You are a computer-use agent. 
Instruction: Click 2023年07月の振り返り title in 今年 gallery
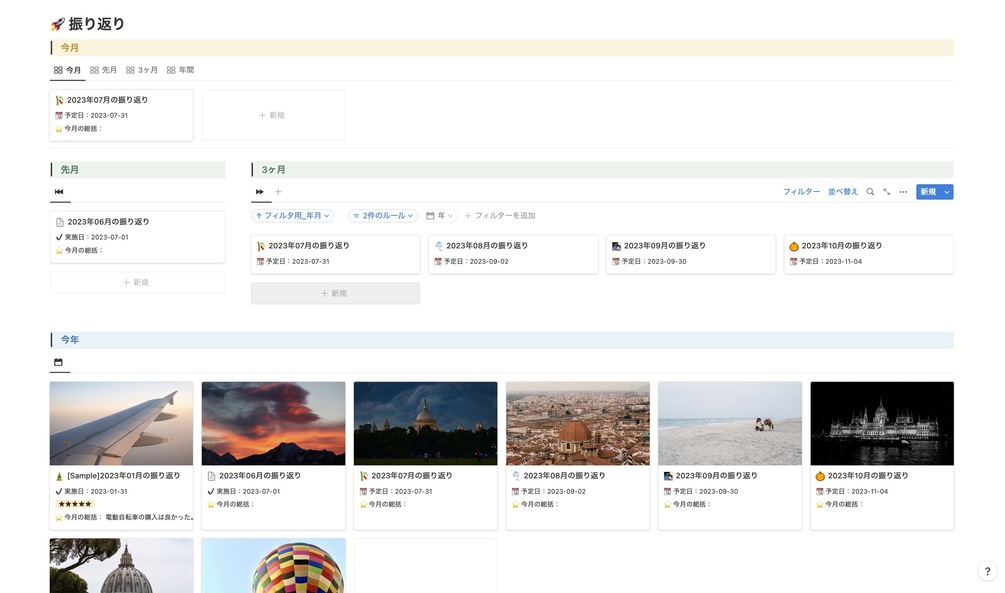411,476
